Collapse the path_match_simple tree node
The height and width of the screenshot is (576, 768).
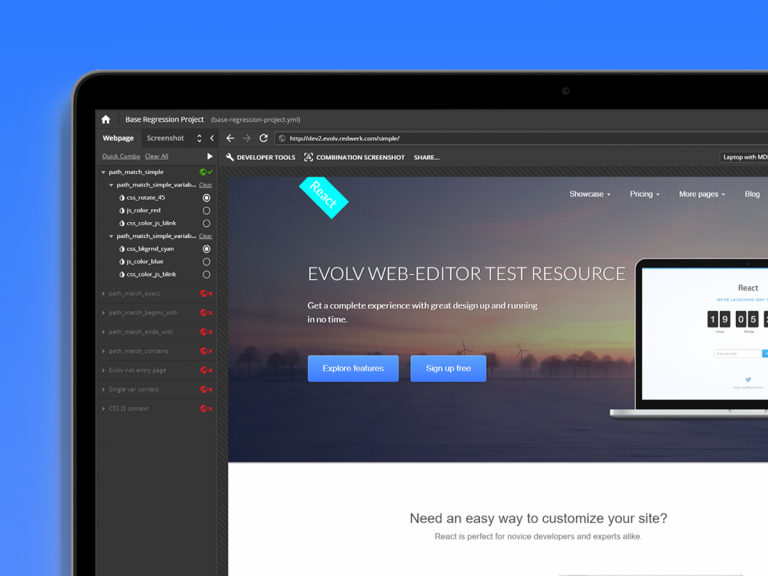[x=103, y=172]
